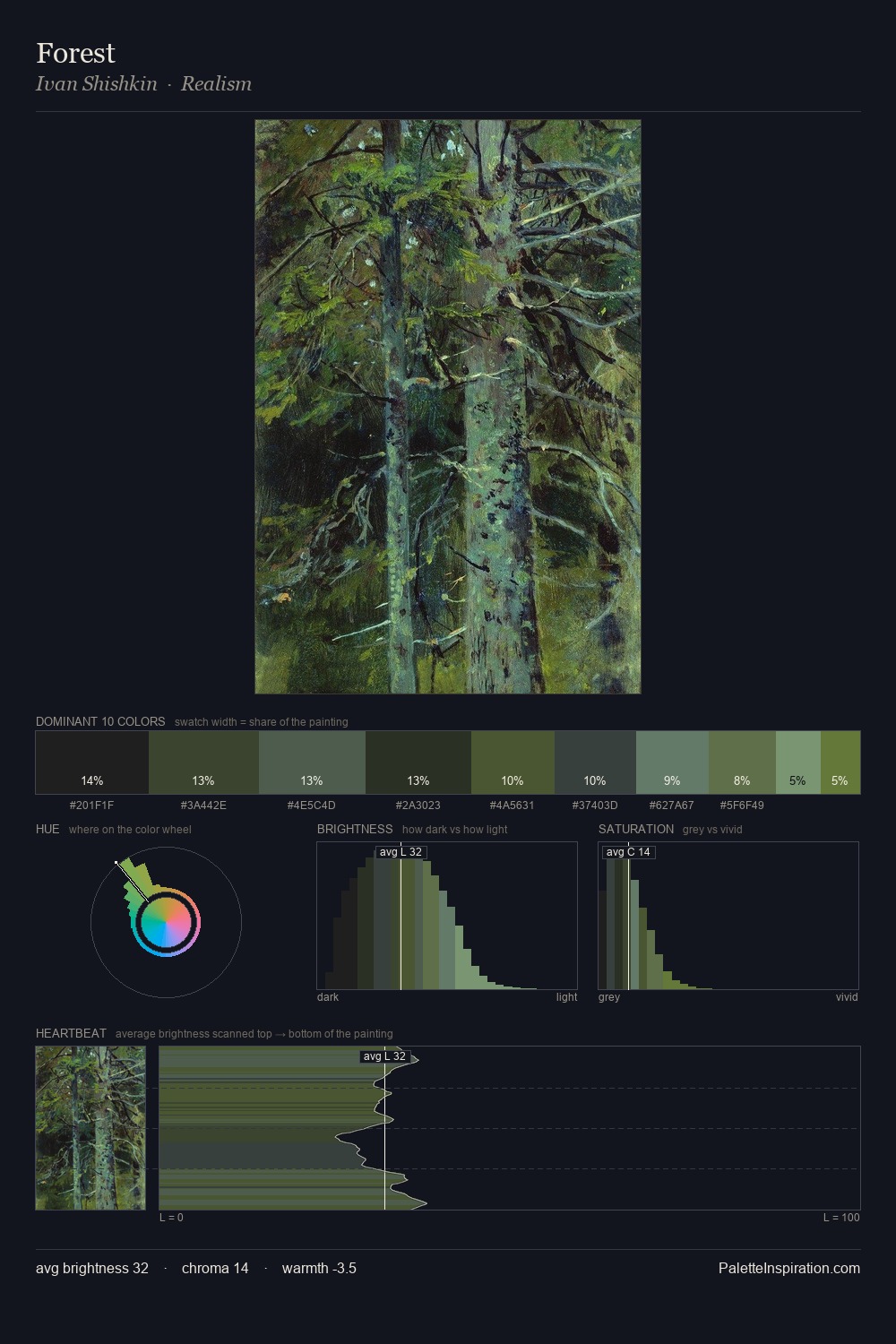The height and width of the screenshot is (1344, 896).
Task: Click the brightness histogram chart
Action: [447, 916]
